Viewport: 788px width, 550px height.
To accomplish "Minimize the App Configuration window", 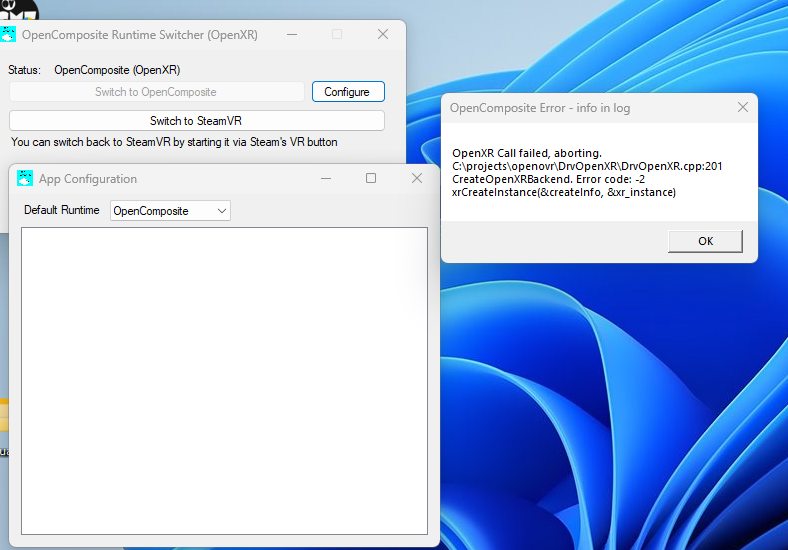I will pyautogui.click(x=326, y=178).
